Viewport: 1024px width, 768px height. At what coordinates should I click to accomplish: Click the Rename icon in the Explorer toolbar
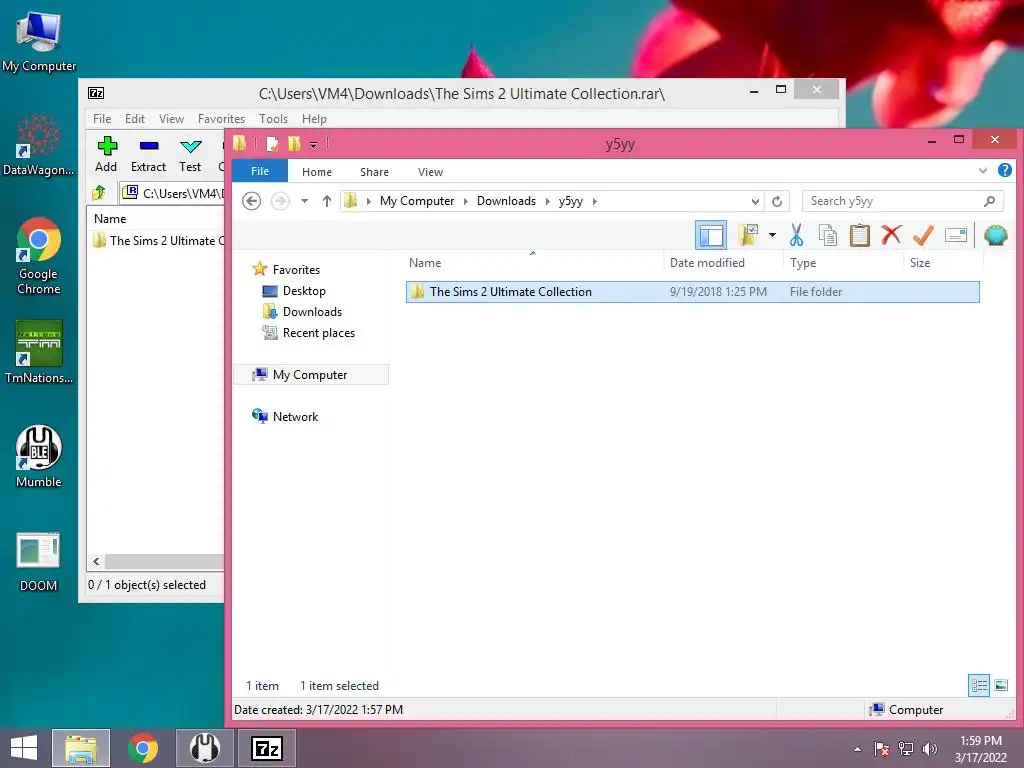(x=955, y=235)
